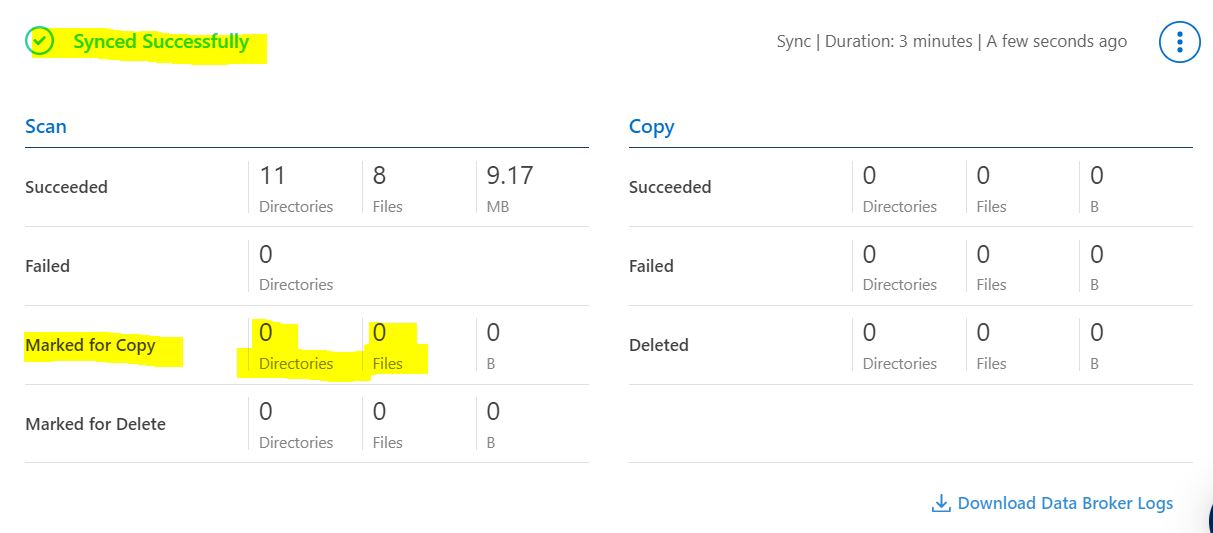Click the Failed label in Copy section
Image resolution: width=1213 pixels, height=533 pixels.
coord(651,266)
